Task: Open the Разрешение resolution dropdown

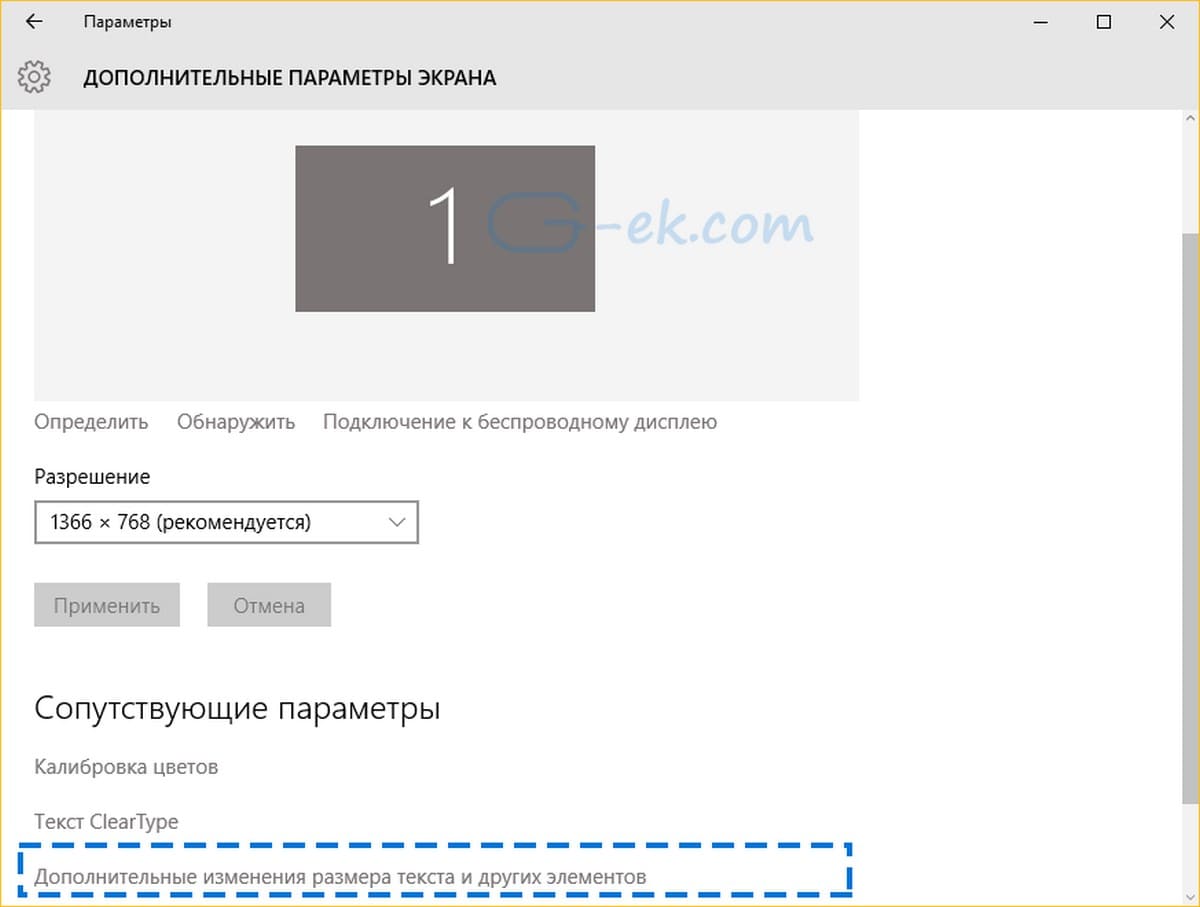Action: pos(226,521)
